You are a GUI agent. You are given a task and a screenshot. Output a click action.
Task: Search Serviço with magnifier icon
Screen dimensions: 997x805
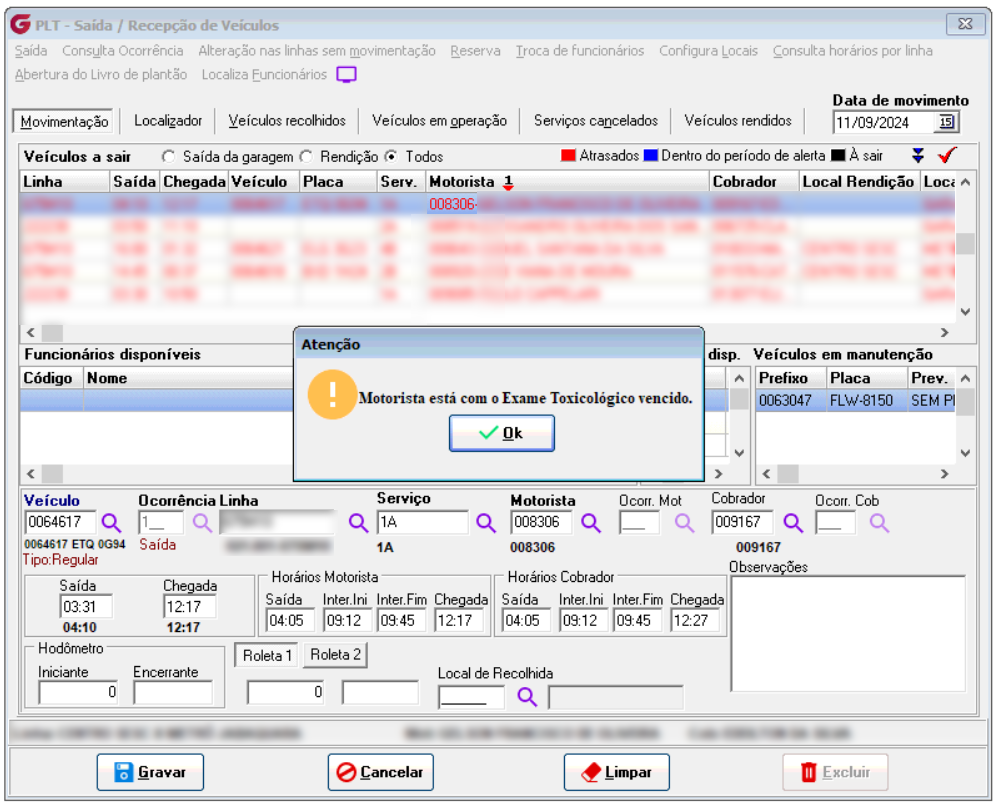tap(486, 523)
